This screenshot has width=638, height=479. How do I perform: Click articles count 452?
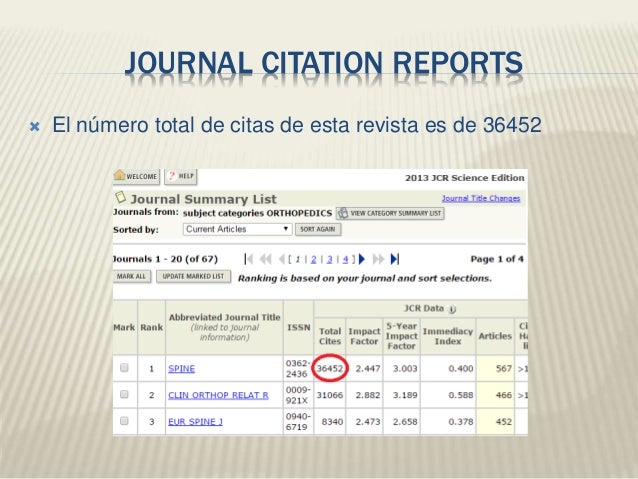point(504,422)
